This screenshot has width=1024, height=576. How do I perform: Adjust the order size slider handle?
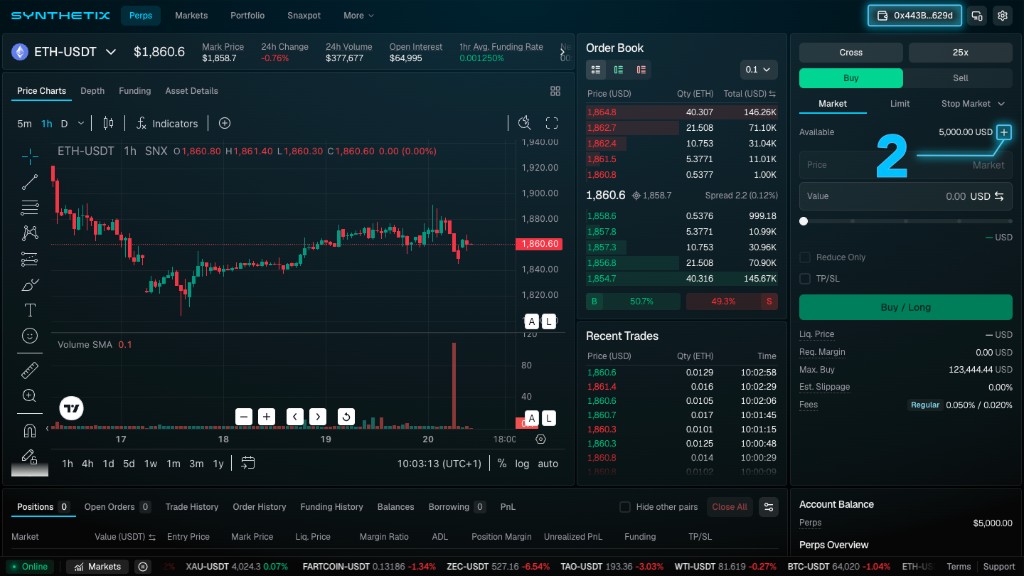coord(804,221)
